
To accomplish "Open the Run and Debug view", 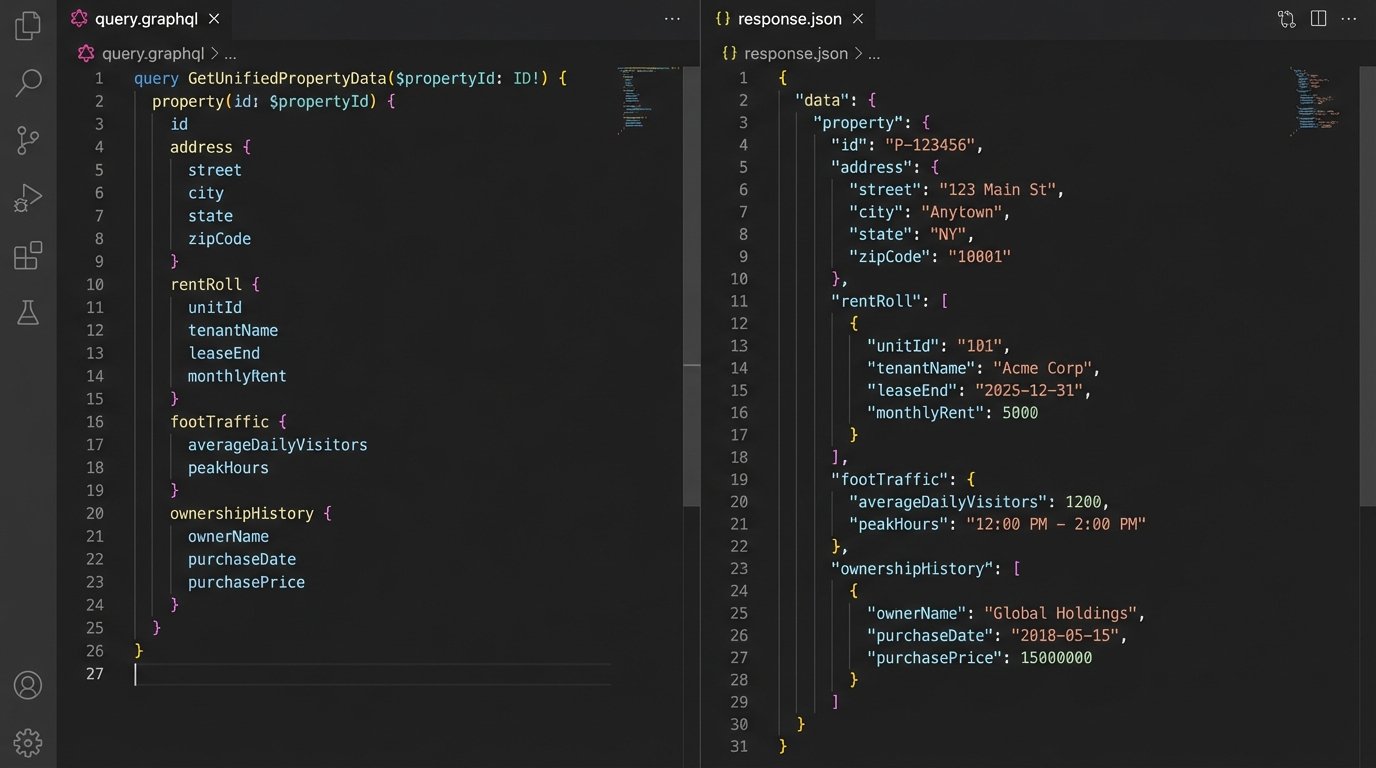I will click(x=28, y=198).
